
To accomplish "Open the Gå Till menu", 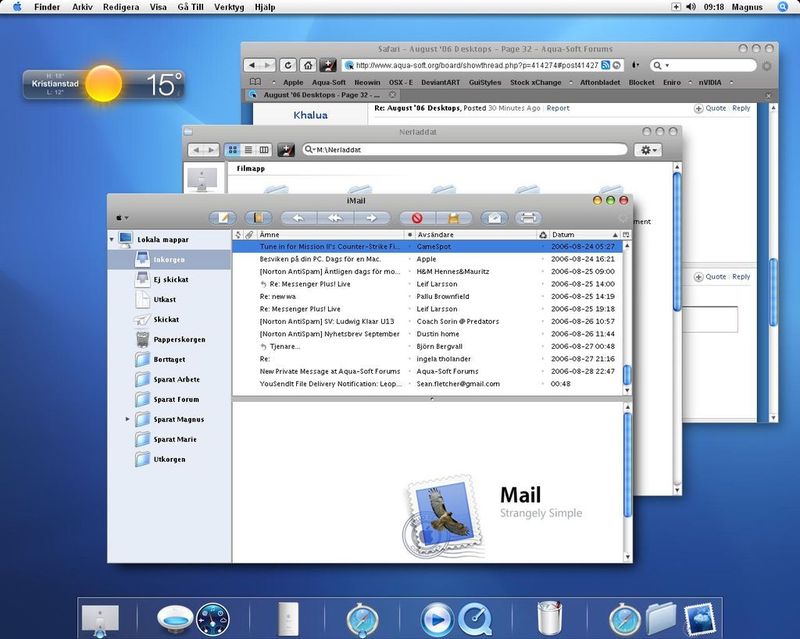I will click(190, 7).
